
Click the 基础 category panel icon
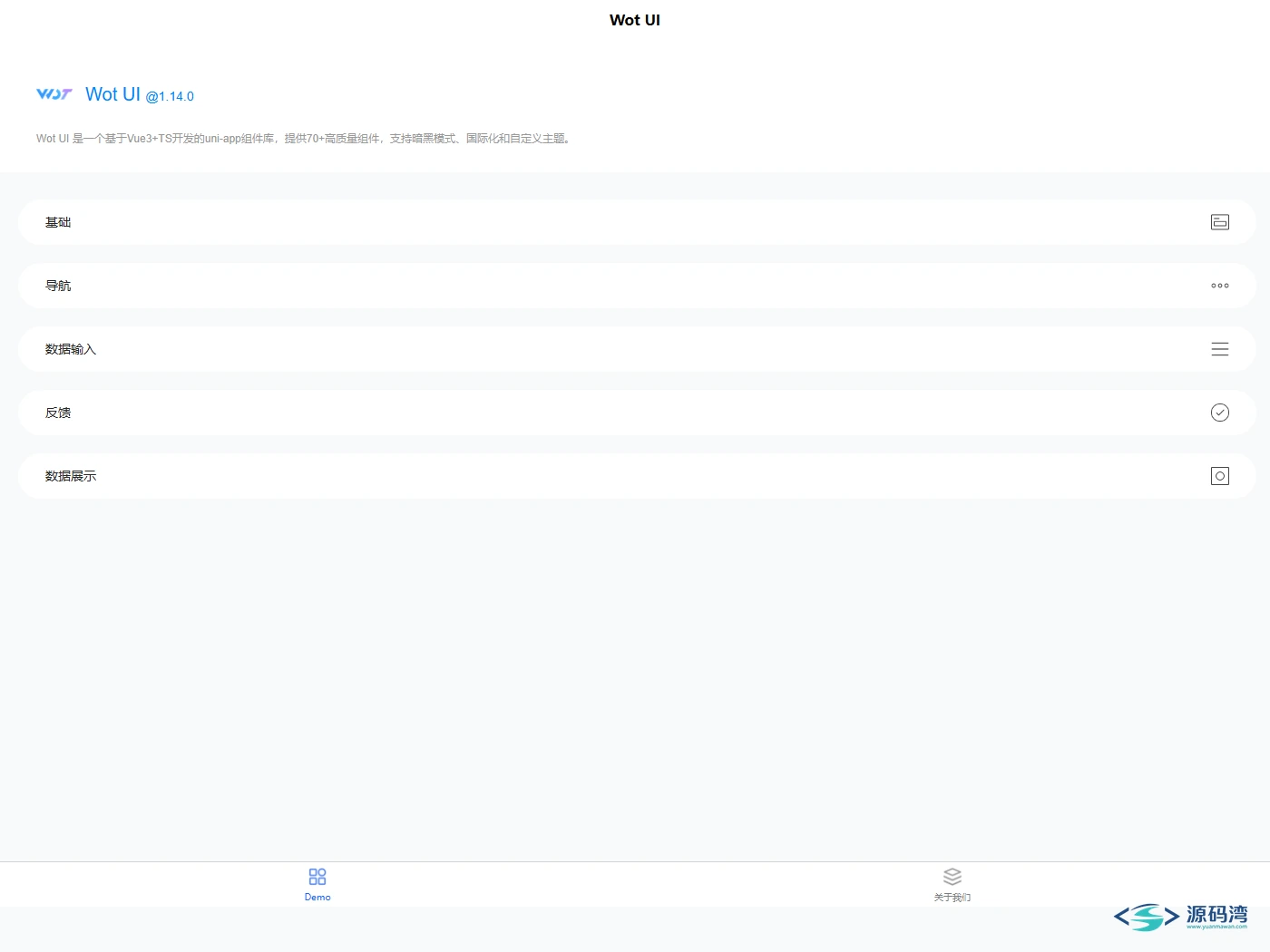[1220, 222]
